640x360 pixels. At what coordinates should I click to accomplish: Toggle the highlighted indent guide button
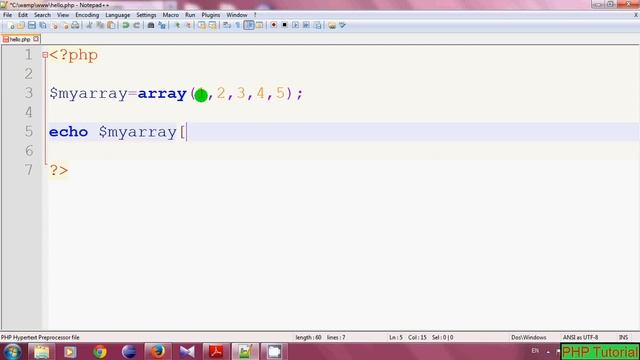(x=249, y=25)
